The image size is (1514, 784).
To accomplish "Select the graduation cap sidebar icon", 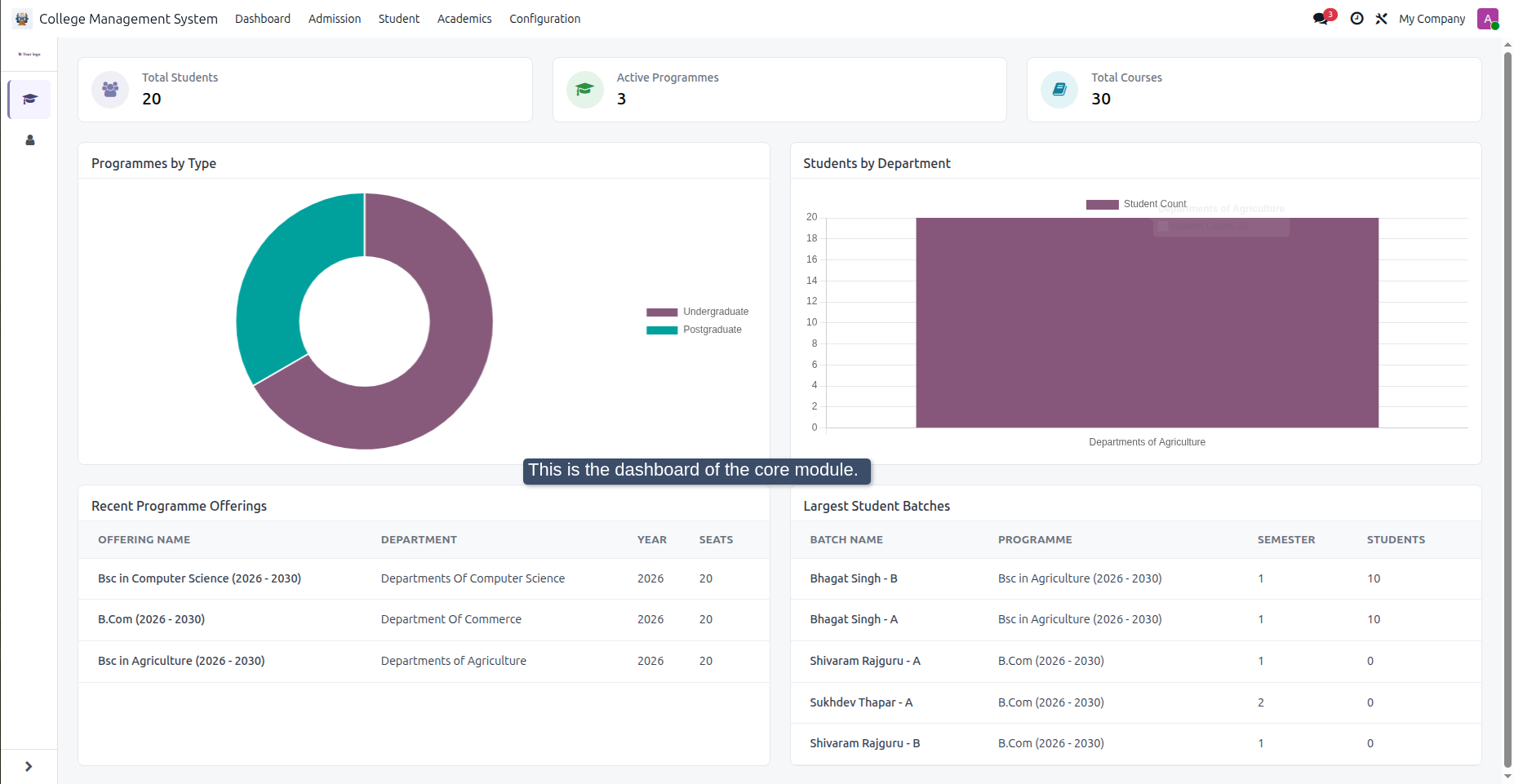I will click(x=30, y=100).
